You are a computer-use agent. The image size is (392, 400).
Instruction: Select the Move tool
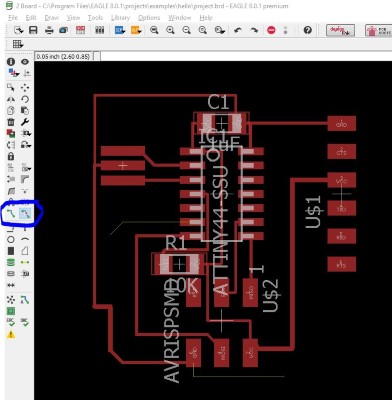click(x=25, y=88)
